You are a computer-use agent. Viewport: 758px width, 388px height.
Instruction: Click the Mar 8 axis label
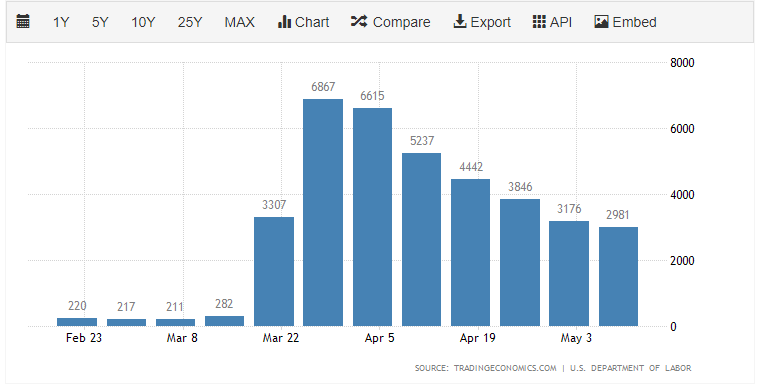(182, 338)
